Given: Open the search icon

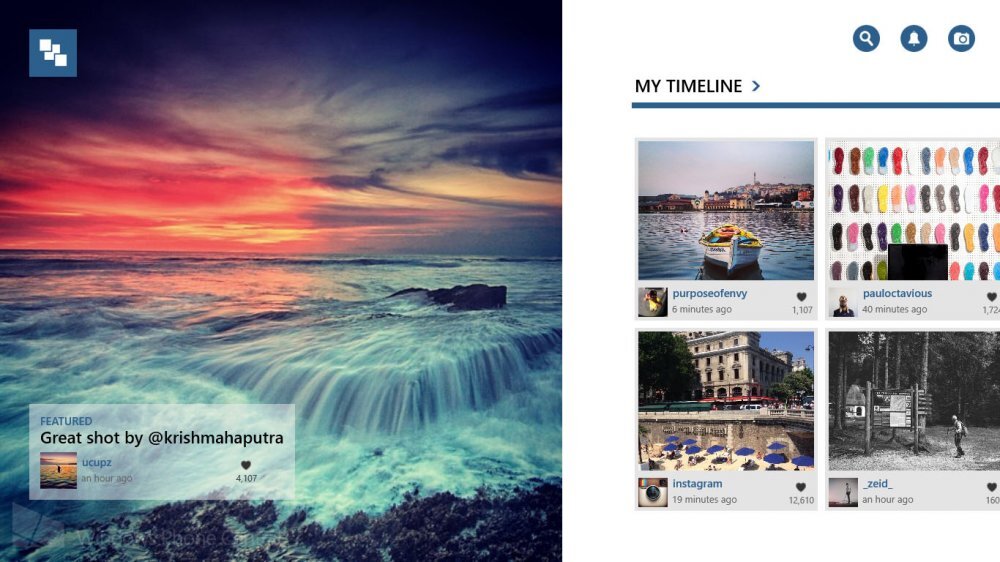Looking at the screenshot, I should (x=866, y=39).
